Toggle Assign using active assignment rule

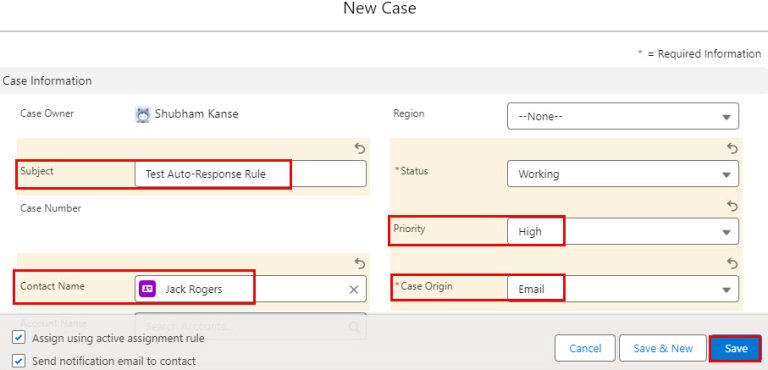[x=19, y=338]
